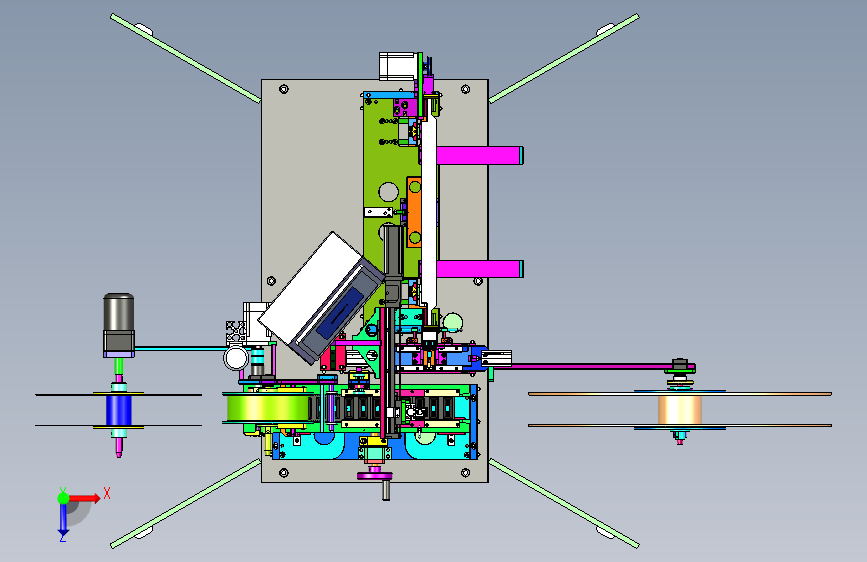Select the aluminum extrusion profile end

[x=236, y=332]
